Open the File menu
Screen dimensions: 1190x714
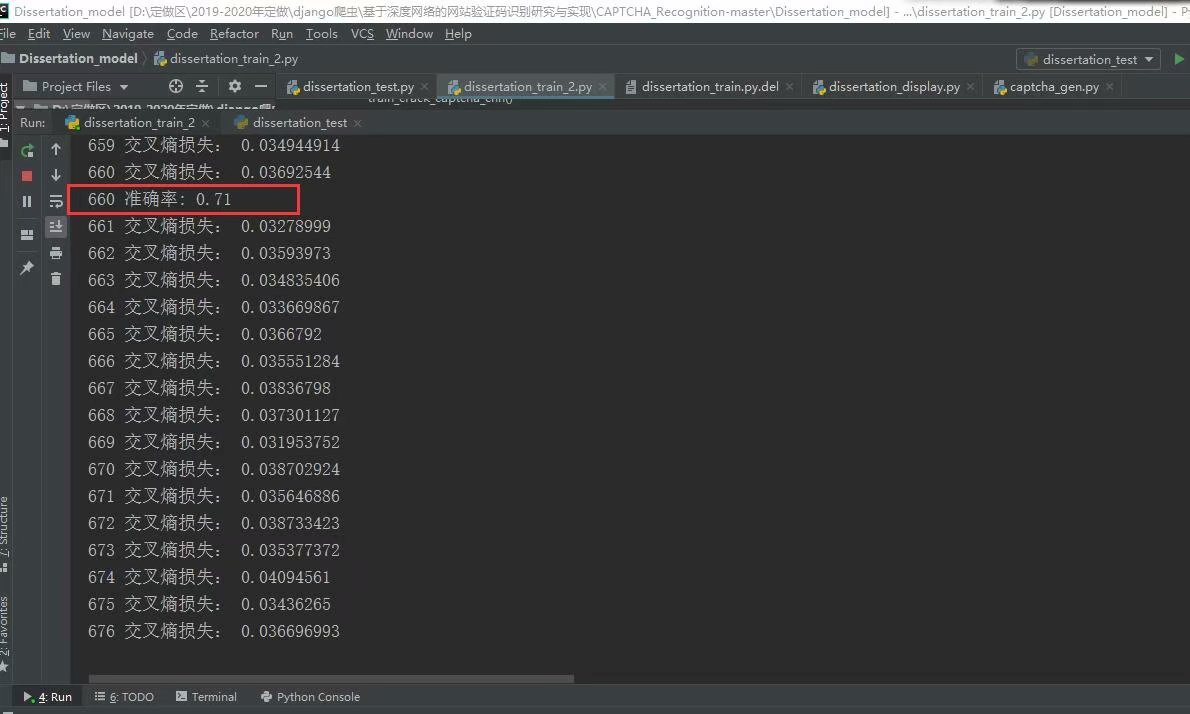pyautogui.click(x=8, y=34)
